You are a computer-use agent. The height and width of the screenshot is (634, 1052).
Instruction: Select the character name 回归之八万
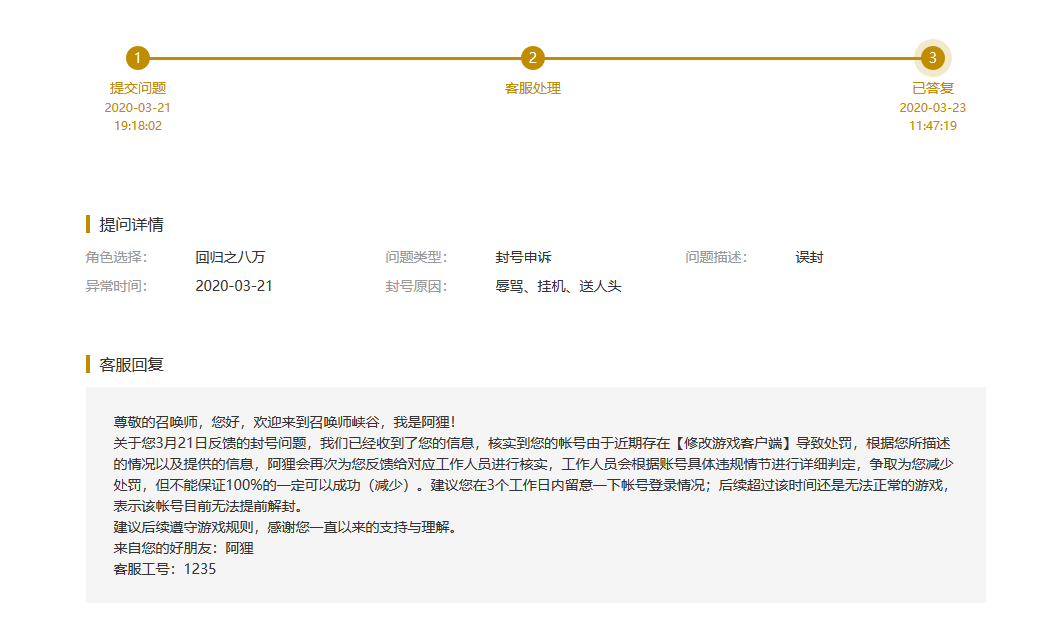pyautogui.click(x=230, y=257)
